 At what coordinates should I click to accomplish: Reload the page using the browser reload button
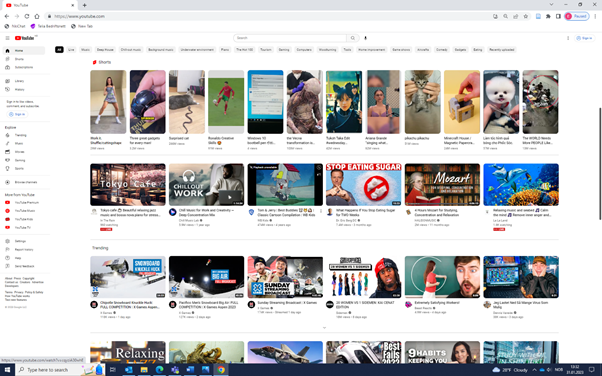coord(27,16)
